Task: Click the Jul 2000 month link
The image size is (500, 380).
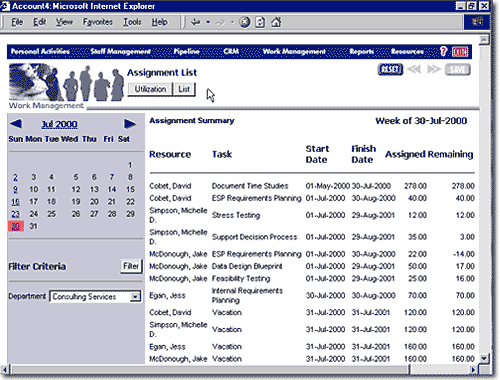Action: tap(59, 124)
